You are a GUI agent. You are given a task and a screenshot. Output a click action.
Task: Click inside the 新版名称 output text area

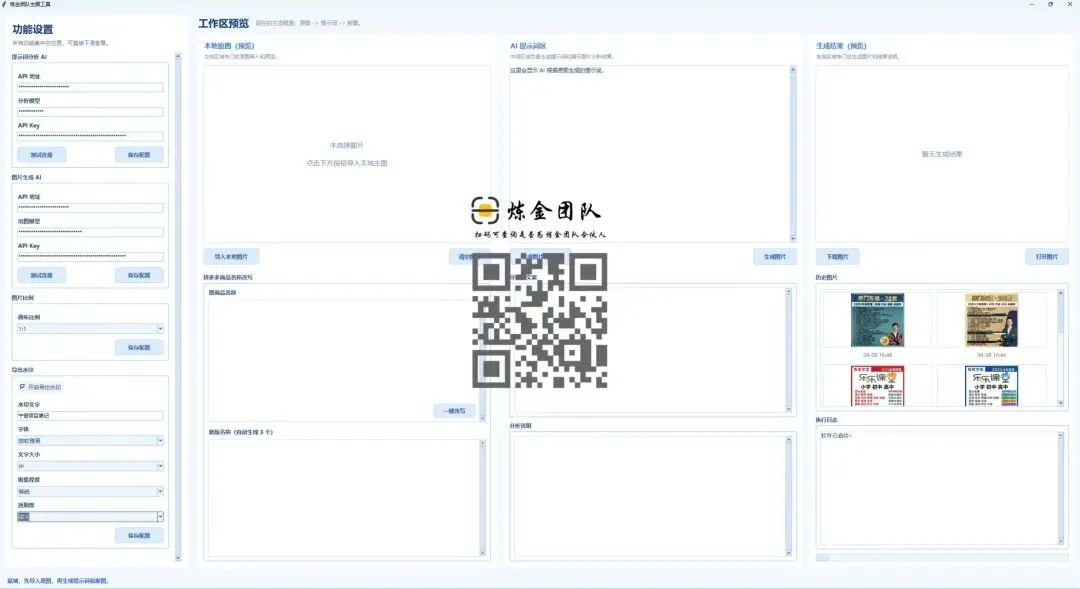pyautogui.click(x=343, y=497)
